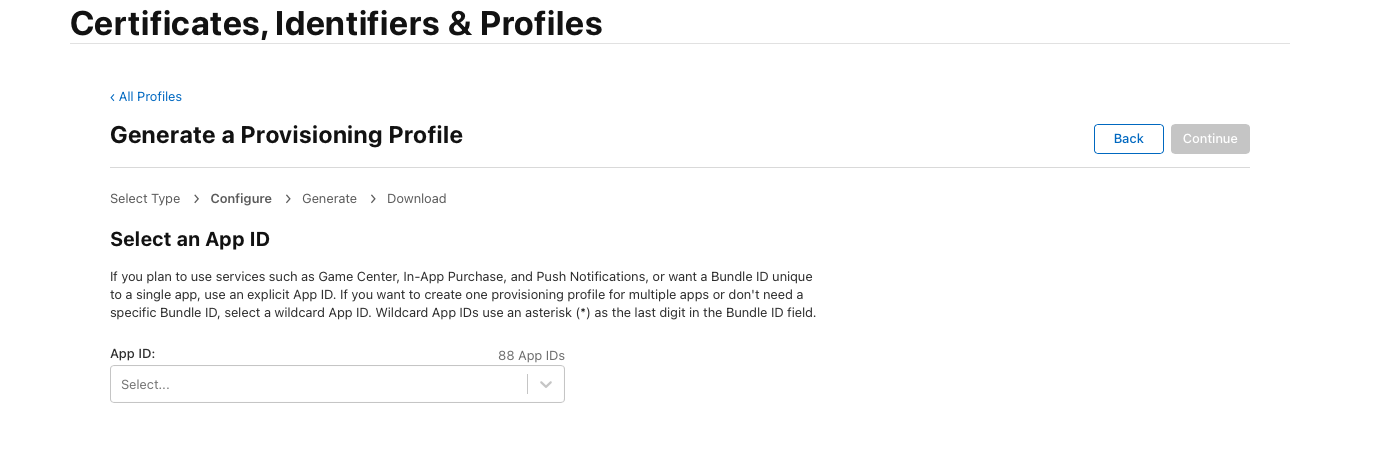This screenshot has height=455, width=1388.
Task: Expand the App ID dropdown arrow
Action: tap(546, 385)
